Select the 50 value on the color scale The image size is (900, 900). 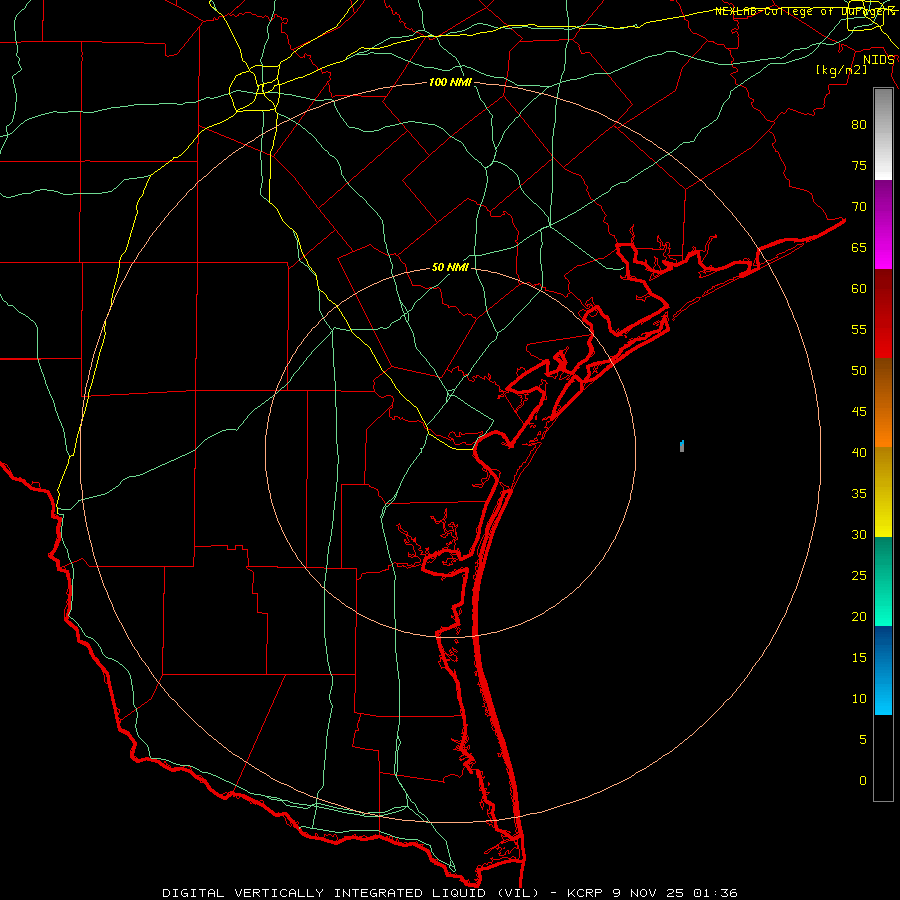(859, 370)
